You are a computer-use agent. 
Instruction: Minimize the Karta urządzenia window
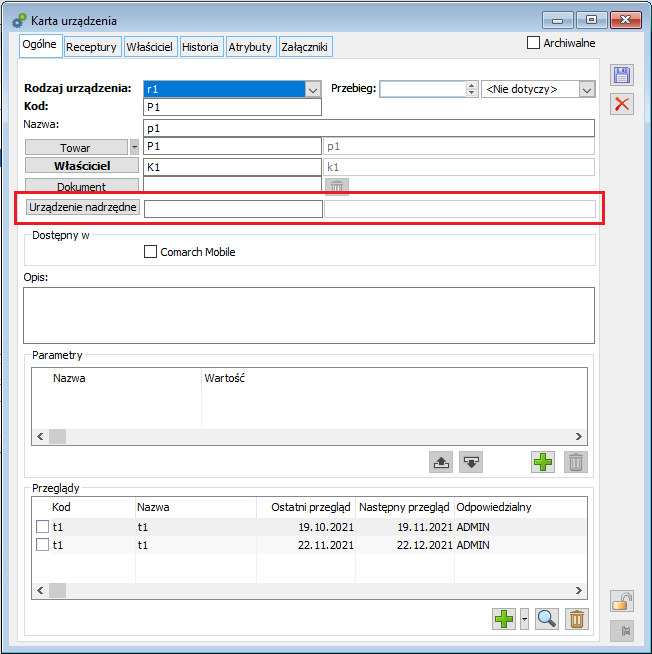(558, 20)
